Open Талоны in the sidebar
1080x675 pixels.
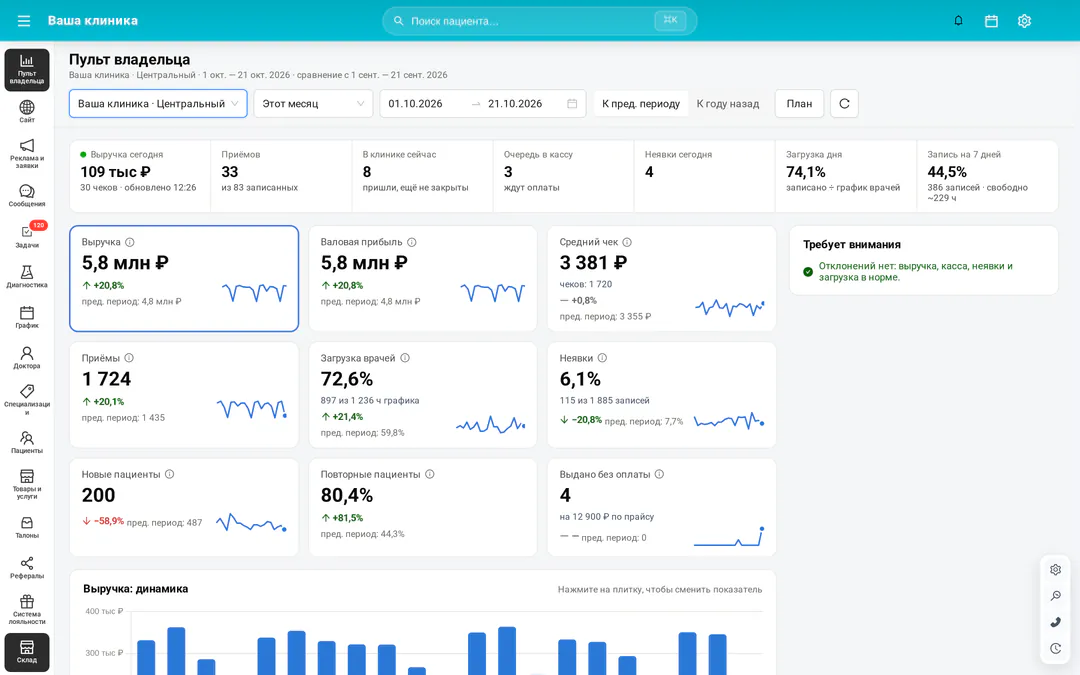(x=27, y=527)
